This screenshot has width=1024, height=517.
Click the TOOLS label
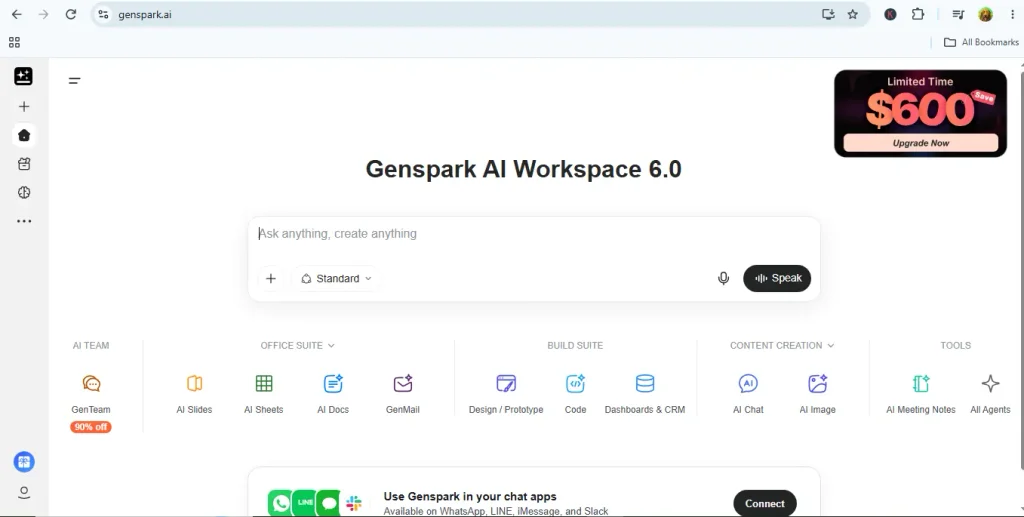tap(955, 345)
